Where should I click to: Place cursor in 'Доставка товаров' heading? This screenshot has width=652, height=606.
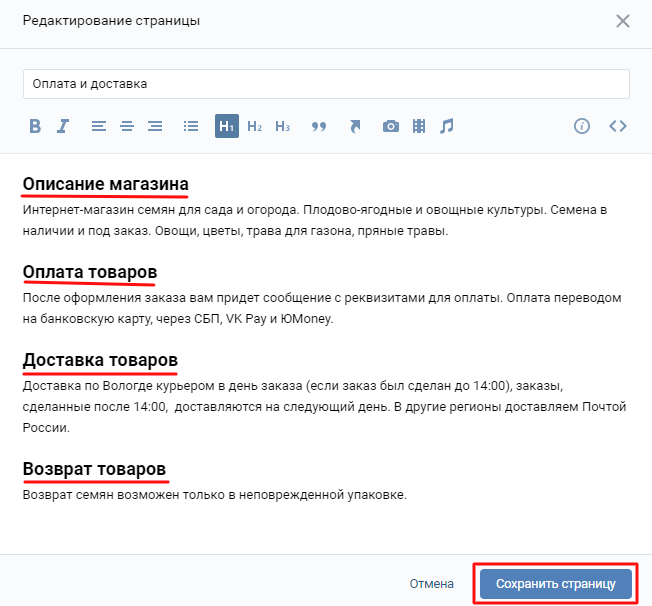(100, 359)
